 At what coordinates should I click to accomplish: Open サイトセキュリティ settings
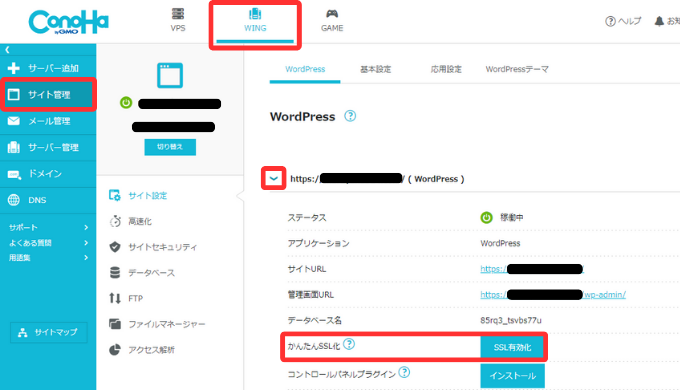point(162,247)
